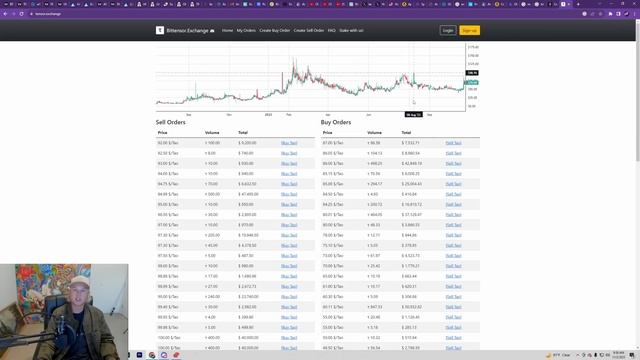Click the Login button
Screen dimensions: 640x360
coord(448,30)
